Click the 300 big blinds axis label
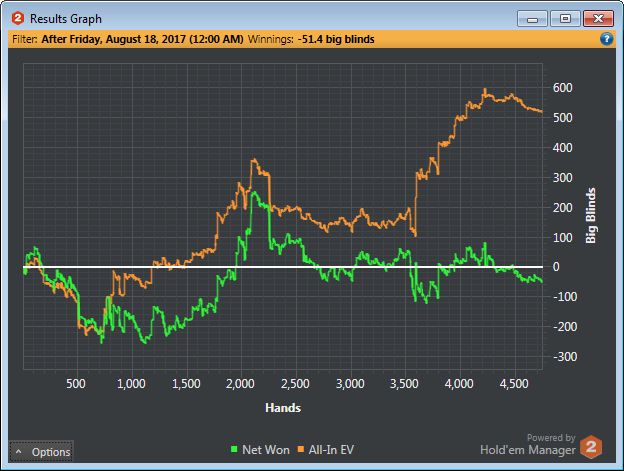The image size is (624, 471). tap(563, 177)
